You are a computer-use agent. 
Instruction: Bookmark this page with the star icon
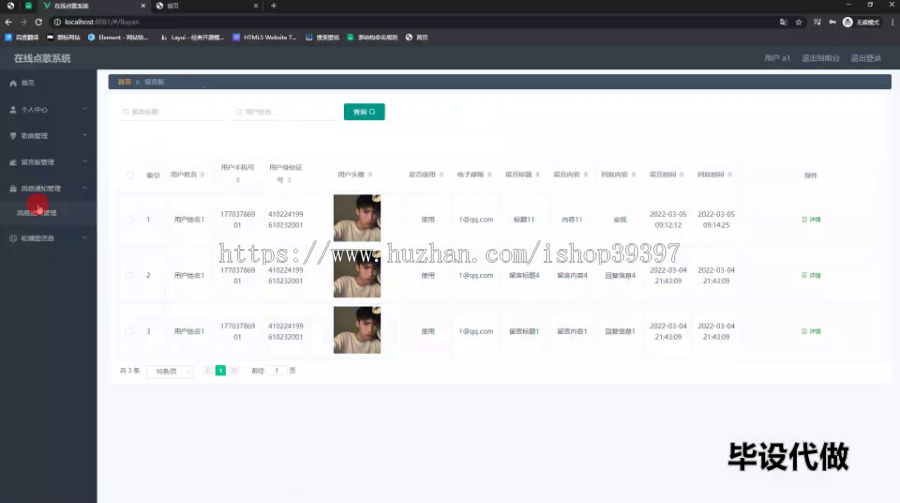(798, 22)
